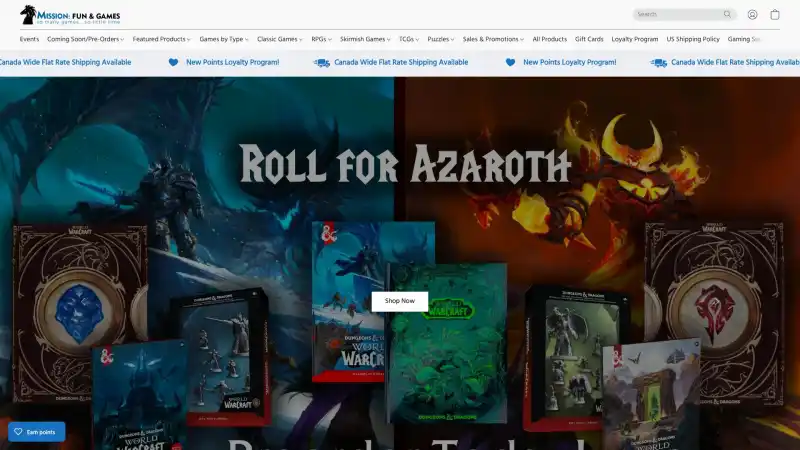Click the Earn points button
This screenshot has width=800, height=450.
[36, 432]
